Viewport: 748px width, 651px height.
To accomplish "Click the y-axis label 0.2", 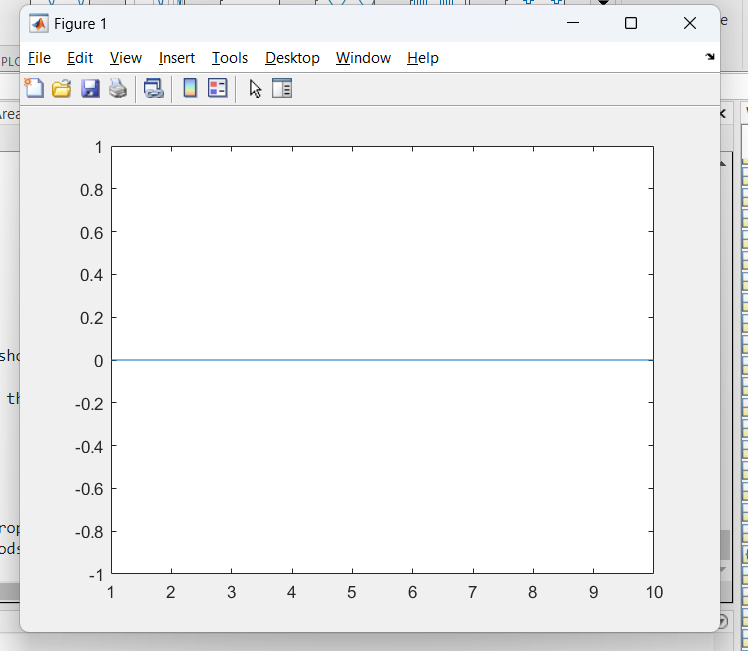I will click(92, 318).
